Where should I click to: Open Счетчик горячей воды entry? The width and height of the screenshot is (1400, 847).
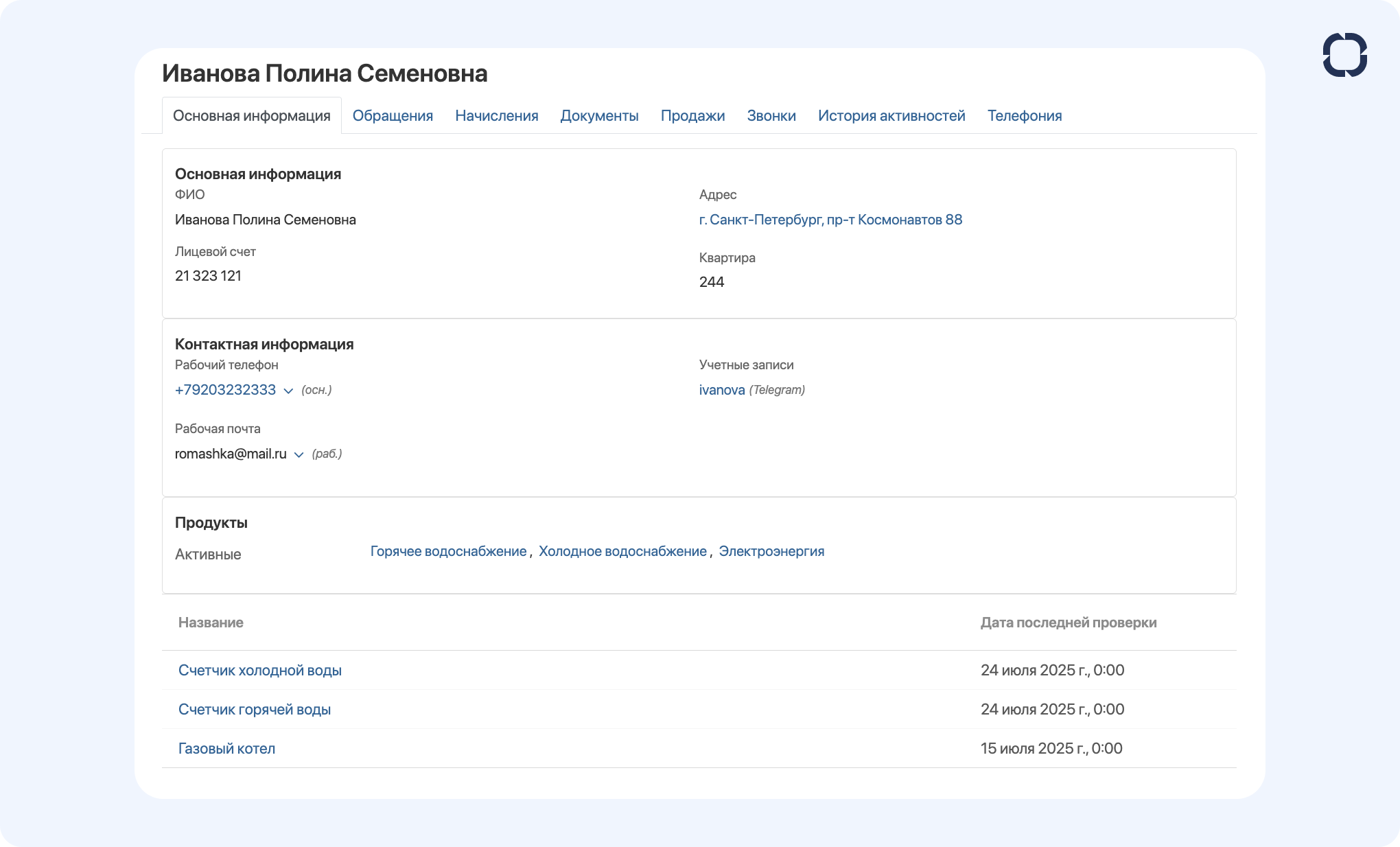pyautogui.click(x=254, y=709)
